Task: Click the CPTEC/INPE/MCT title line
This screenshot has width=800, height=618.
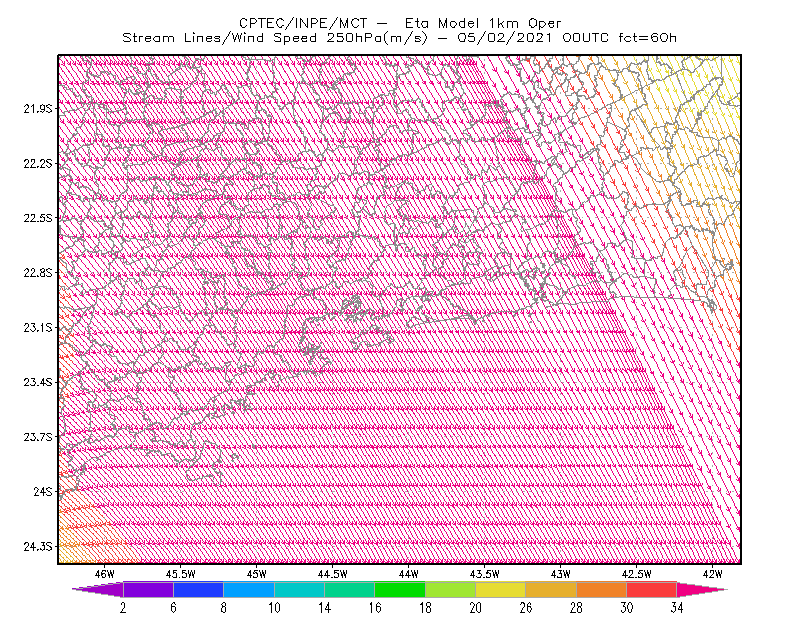Action: click(400, 23)
